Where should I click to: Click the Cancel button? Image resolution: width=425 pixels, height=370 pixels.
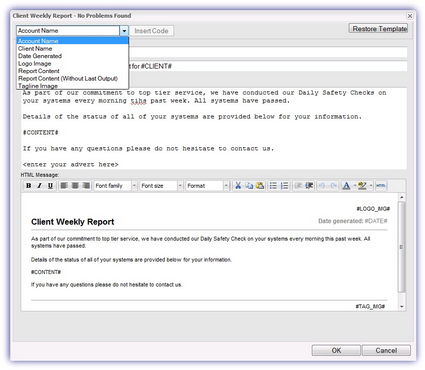point(386,350)
